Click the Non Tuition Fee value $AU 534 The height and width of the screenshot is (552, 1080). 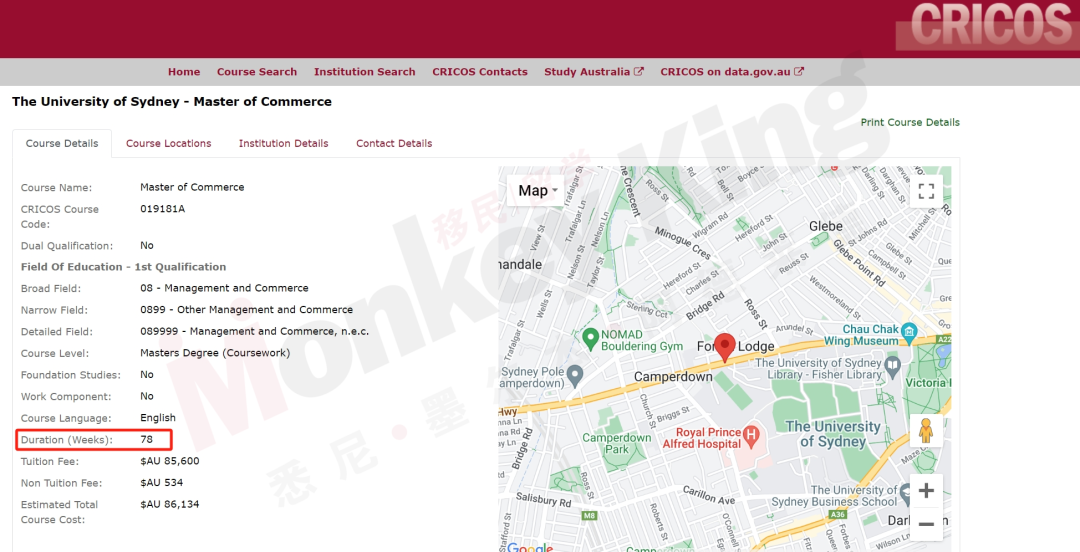pos(161,482)
